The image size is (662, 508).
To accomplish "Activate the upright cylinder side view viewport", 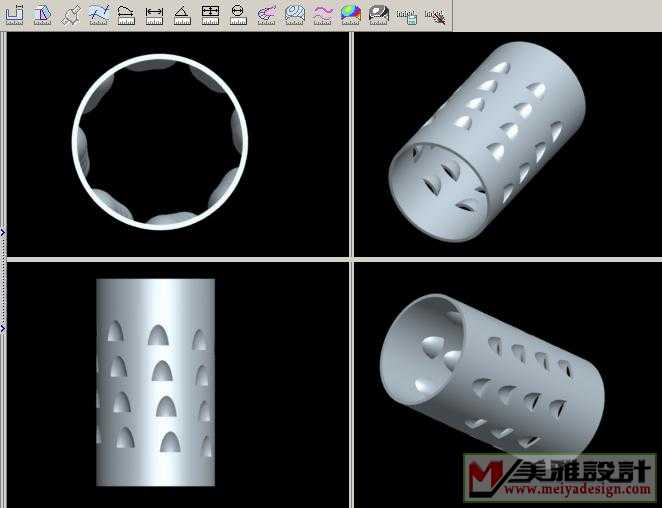I will pos(178,384).
